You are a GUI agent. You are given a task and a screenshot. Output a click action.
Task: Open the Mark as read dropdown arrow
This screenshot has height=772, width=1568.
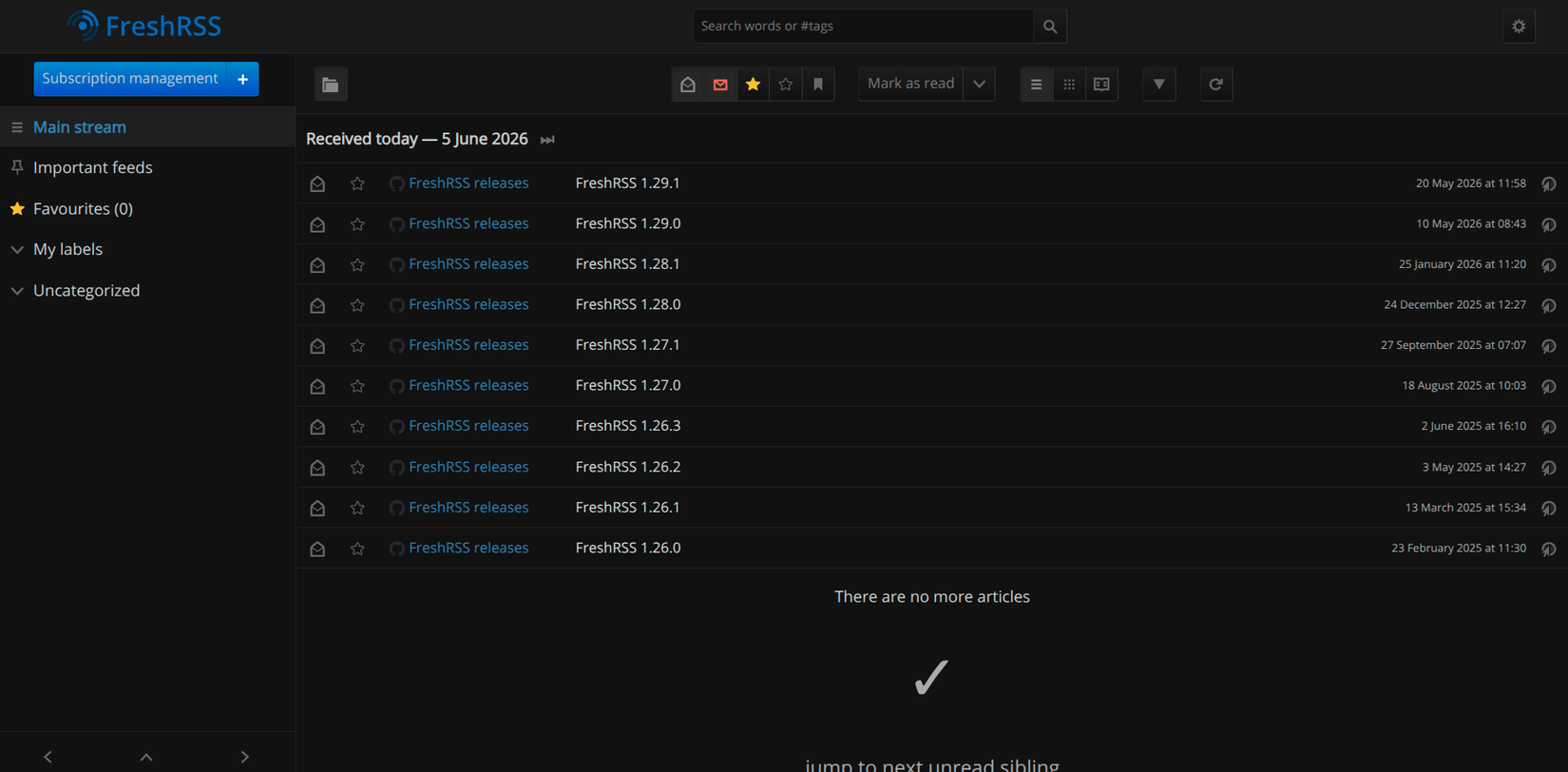979,85
